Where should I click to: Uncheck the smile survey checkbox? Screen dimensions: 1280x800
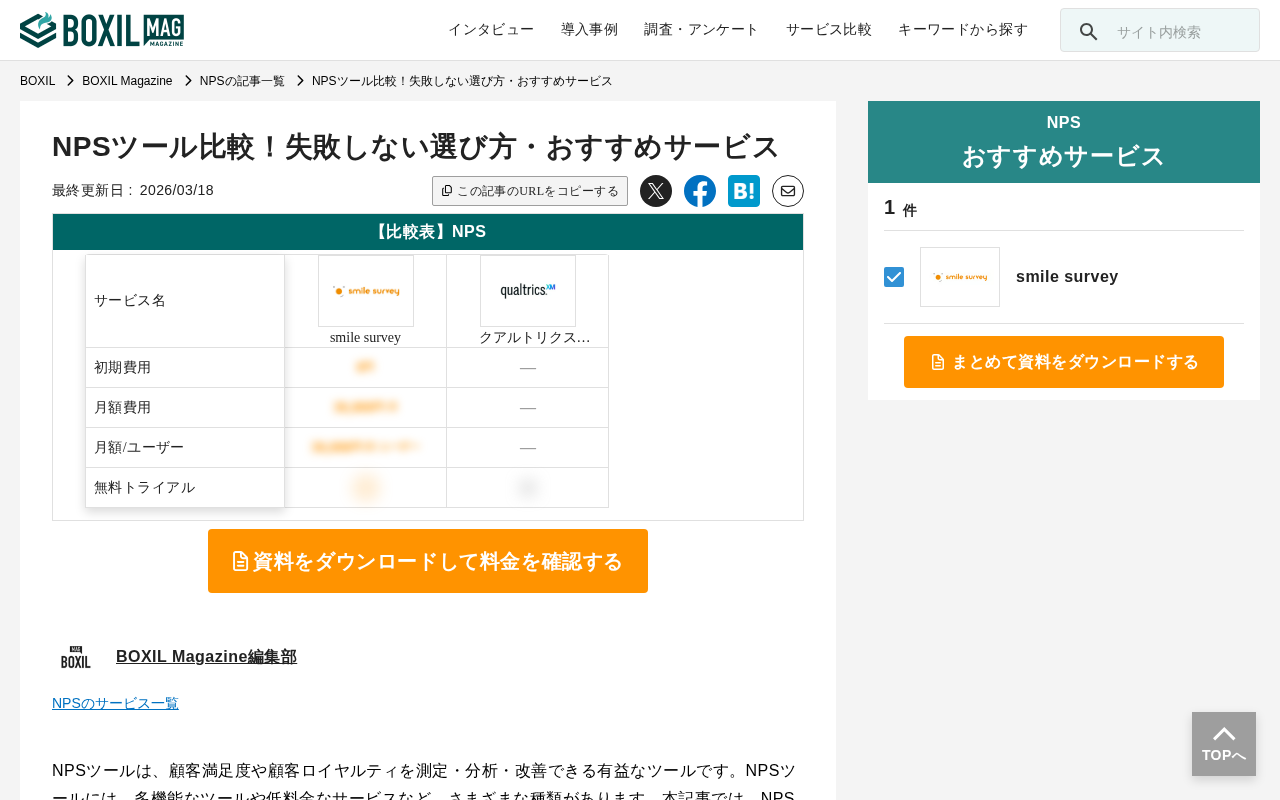[894, 277]
